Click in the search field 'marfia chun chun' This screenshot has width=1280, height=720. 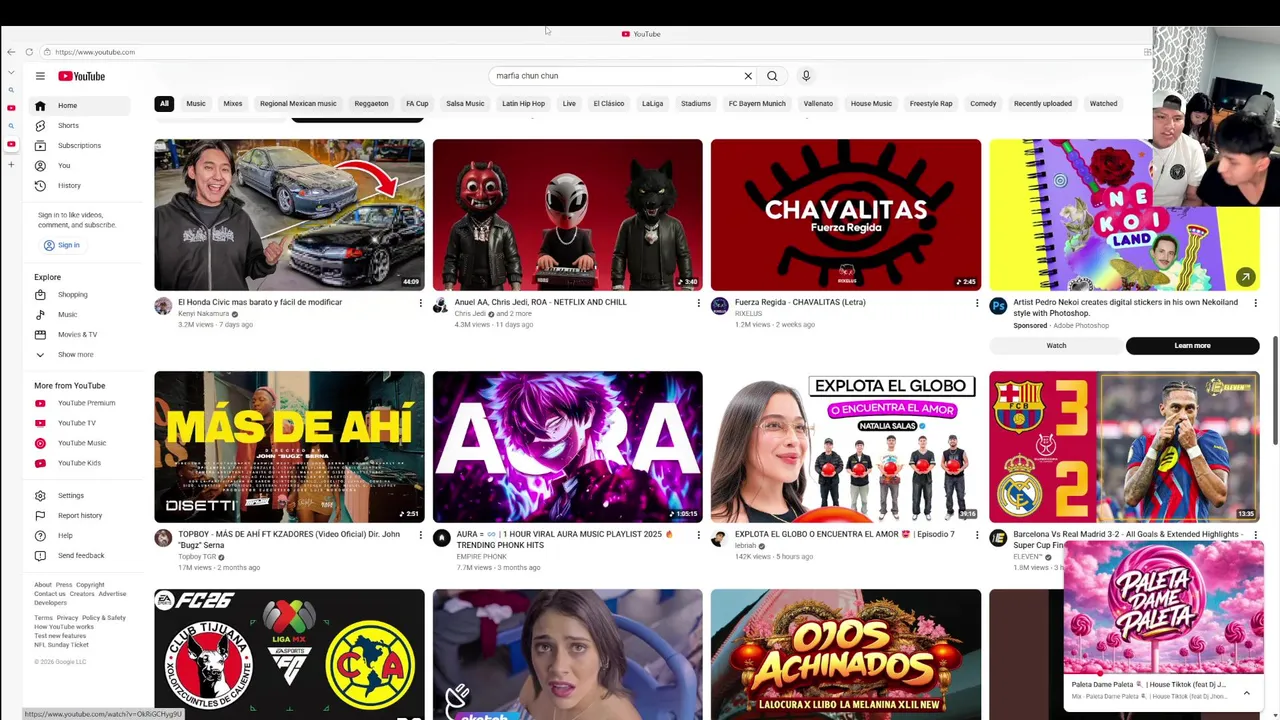(x=615, y=76)
